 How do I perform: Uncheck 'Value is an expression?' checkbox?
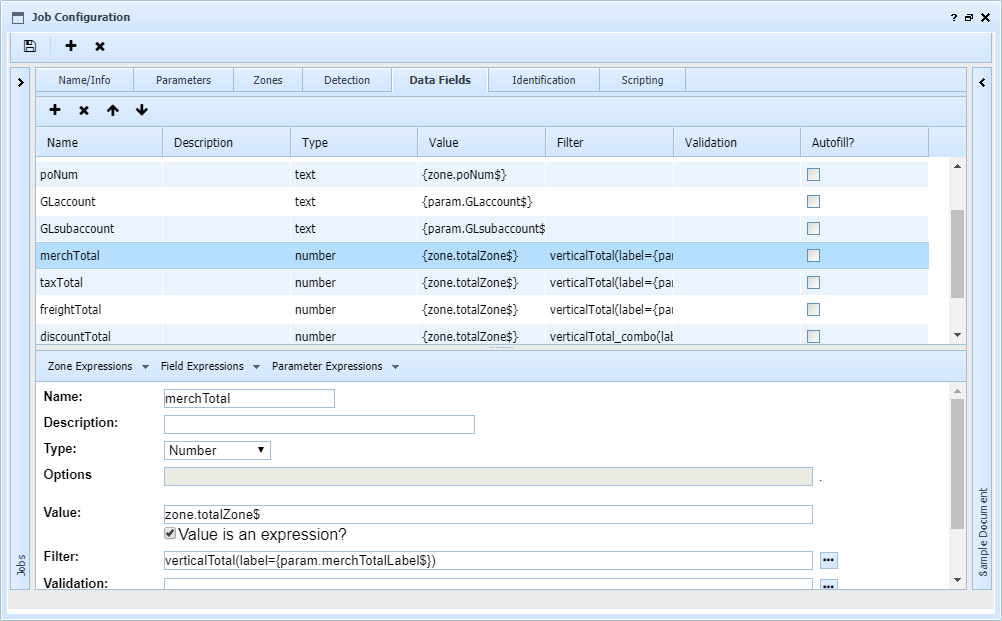pos(171,534)
